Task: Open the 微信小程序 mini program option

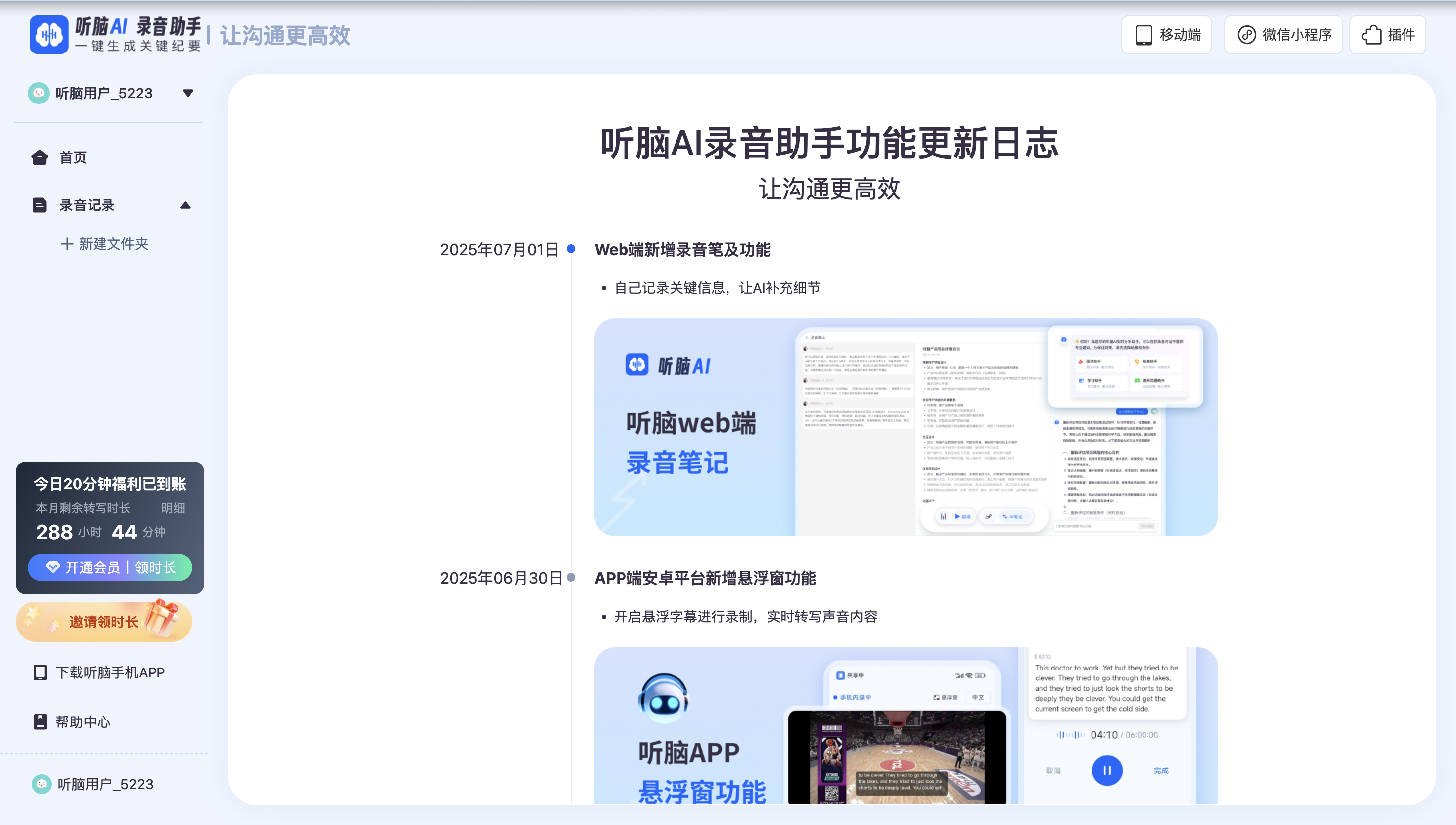Action: tap(1283, 35)
